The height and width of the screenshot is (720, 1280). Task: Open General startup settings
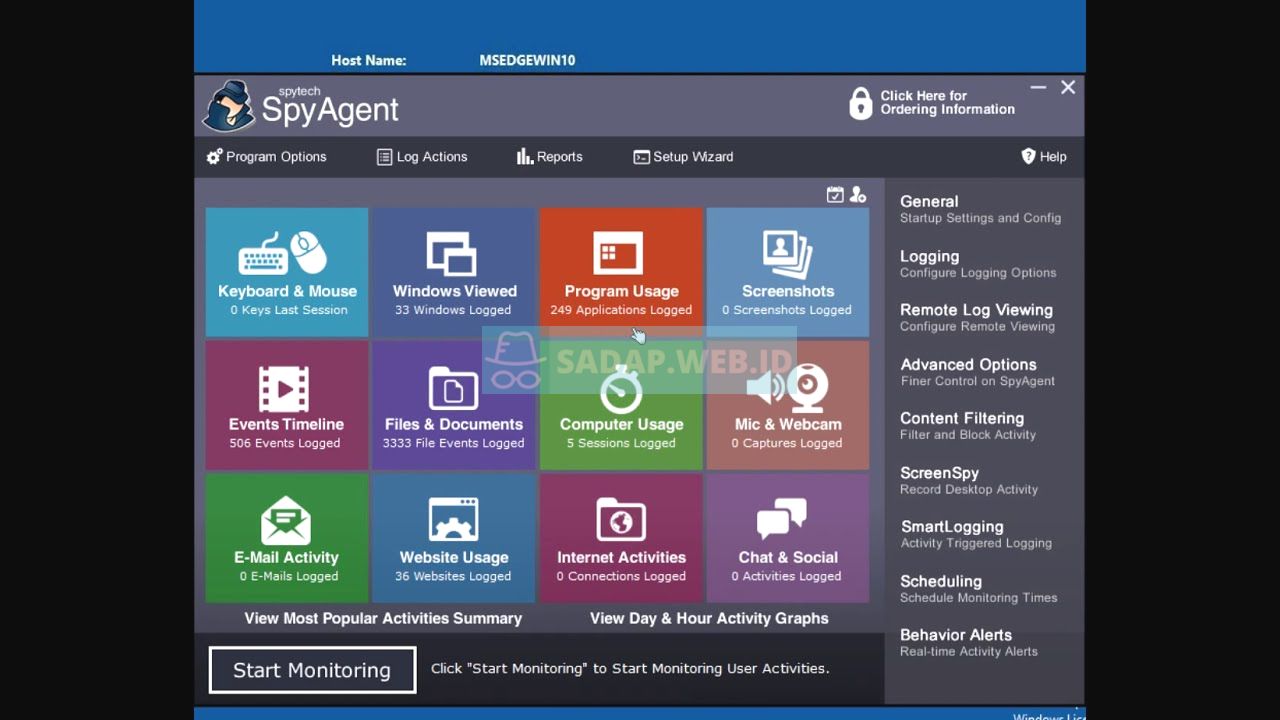click(x=980, y=209)
